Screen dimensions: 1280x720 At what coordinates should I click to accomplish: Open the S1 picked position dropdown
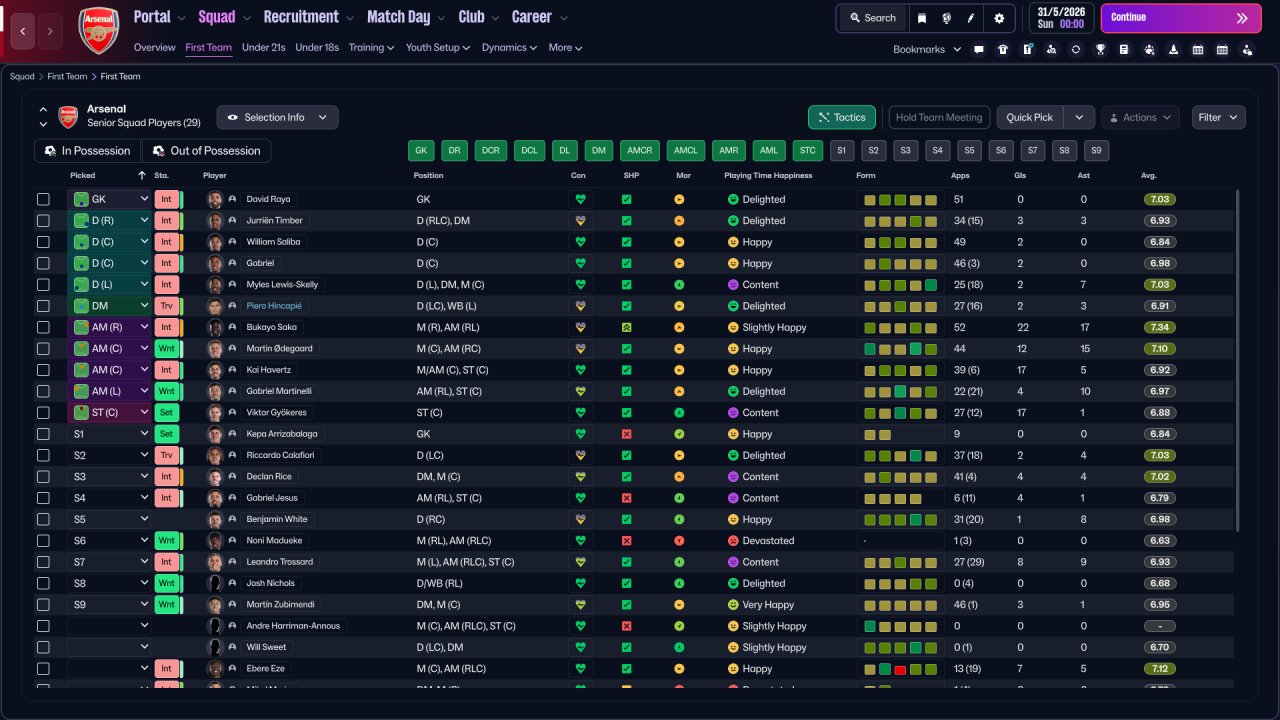pyautogui.click(x=109, y=434)
